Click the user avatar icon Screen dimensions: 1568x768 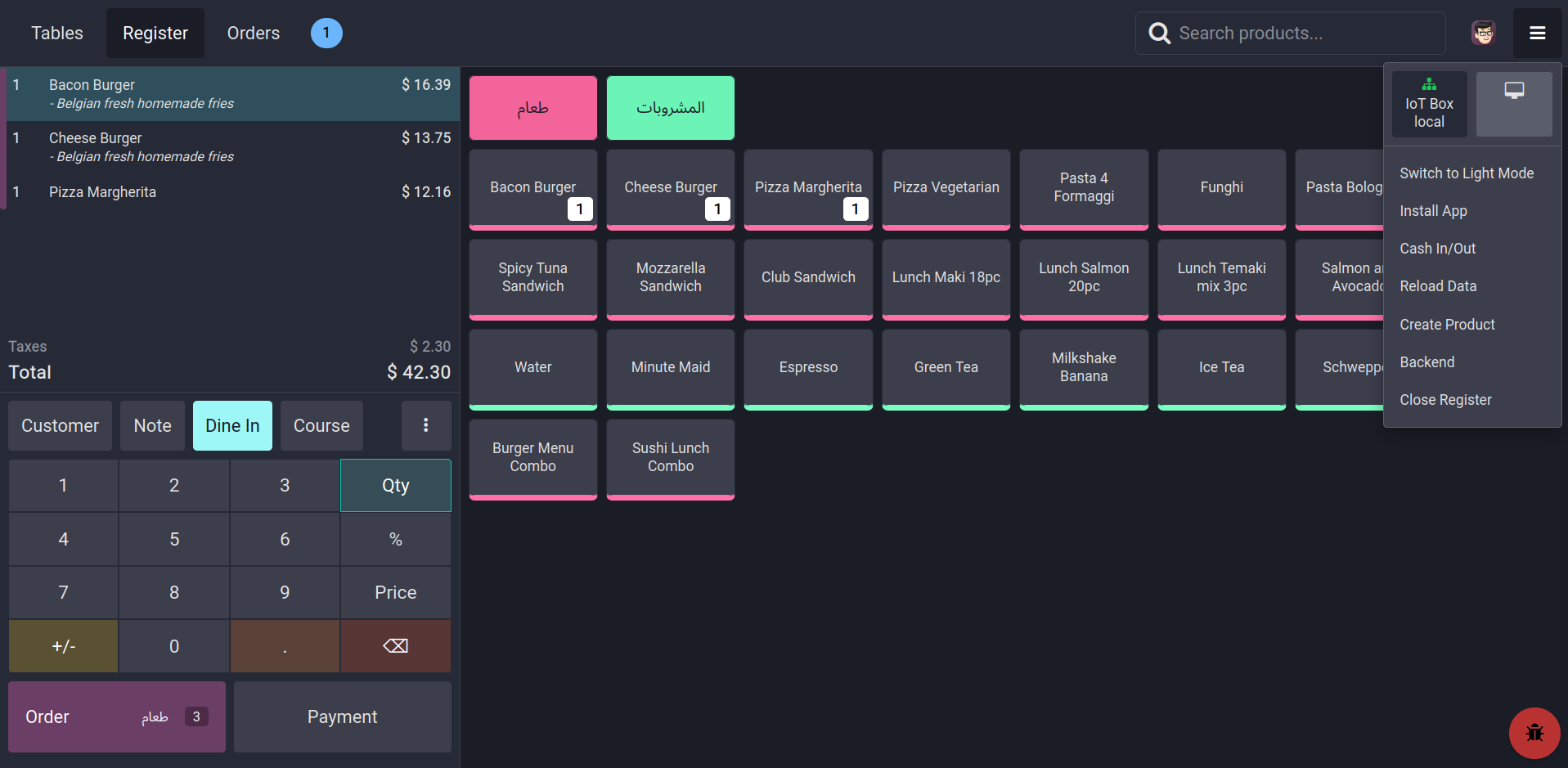(1483, 34)
